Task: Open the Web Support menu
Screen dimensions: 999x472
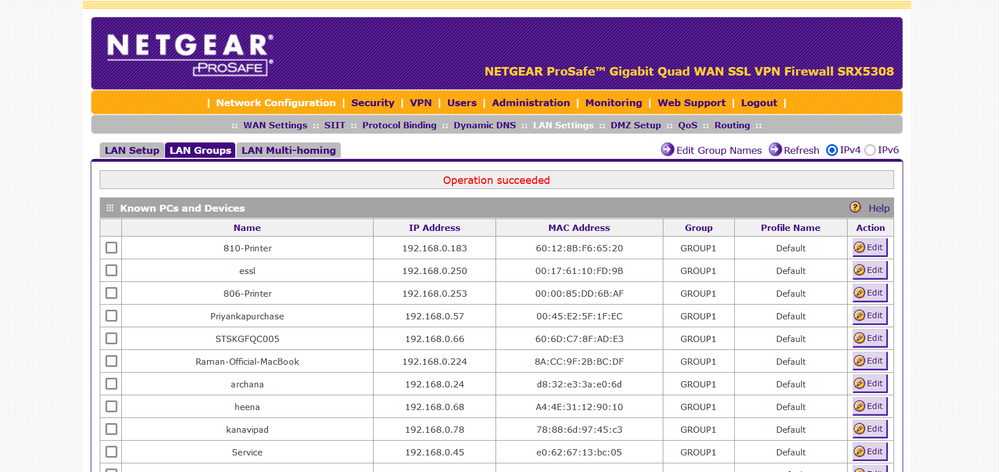Action: click(x=691, y=103)
